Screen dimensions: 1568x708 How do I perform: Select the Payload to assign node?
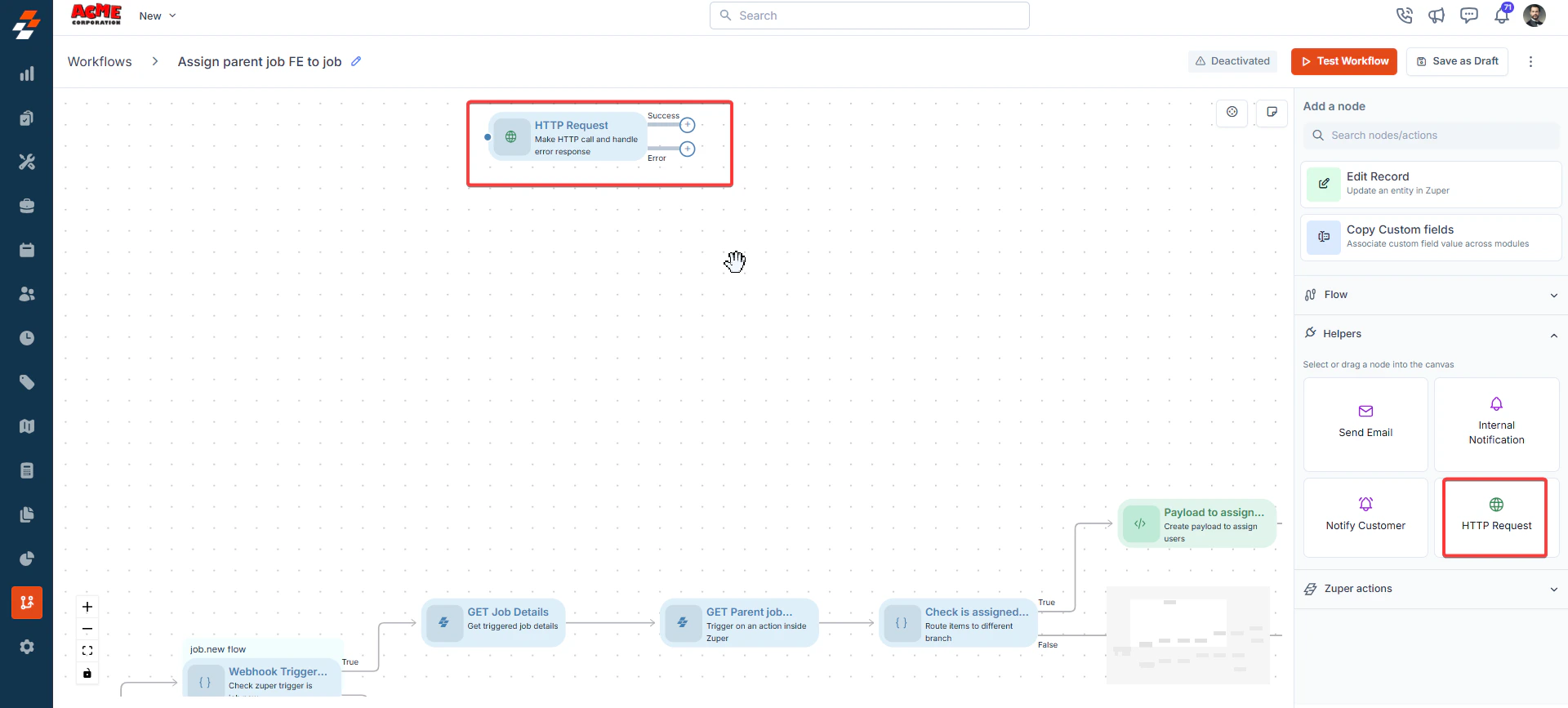(x=1196, y=523)
